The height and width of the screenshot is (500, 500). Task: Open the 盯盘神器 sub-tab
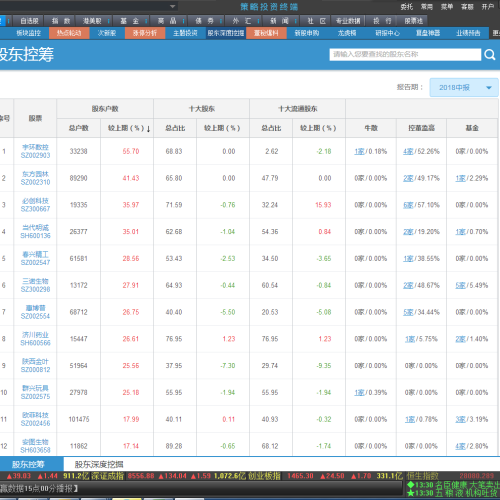pos(428,33)
